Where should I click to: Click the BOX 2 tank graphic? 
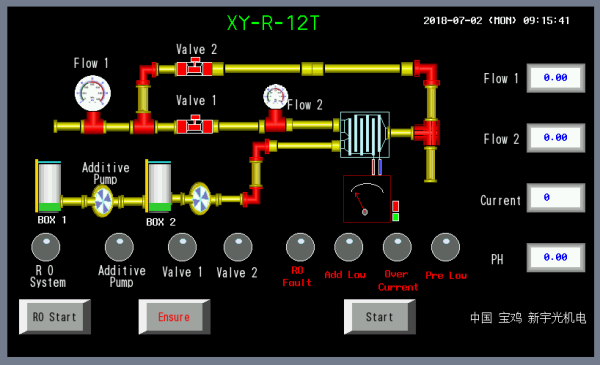click(x=158, y=186)
